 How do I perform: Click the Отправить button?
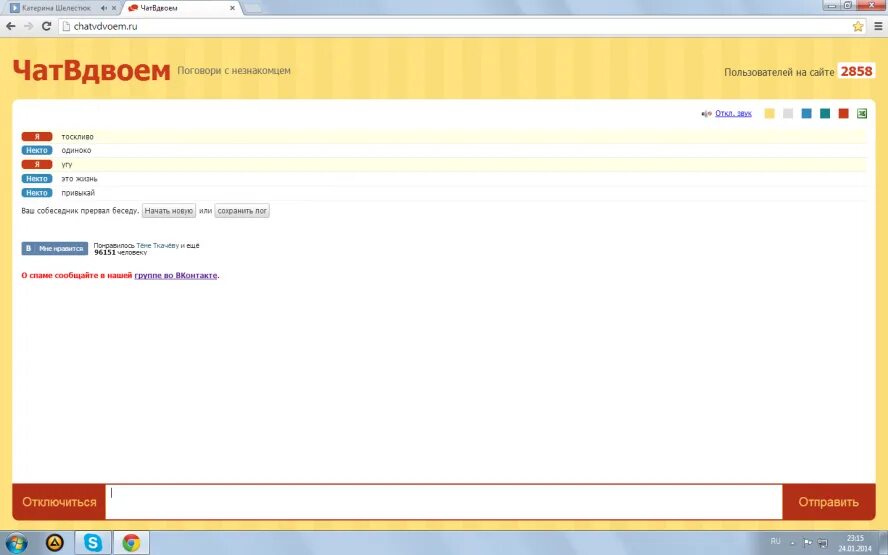click(x=829, y=502)
